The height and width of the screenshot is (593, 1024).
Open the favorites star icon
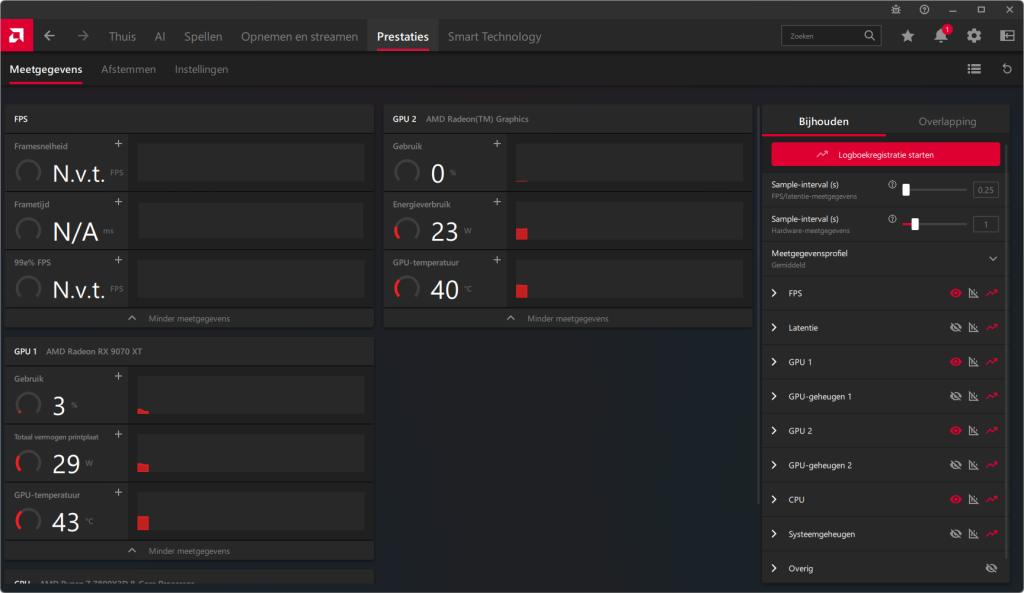coord(907,36)
